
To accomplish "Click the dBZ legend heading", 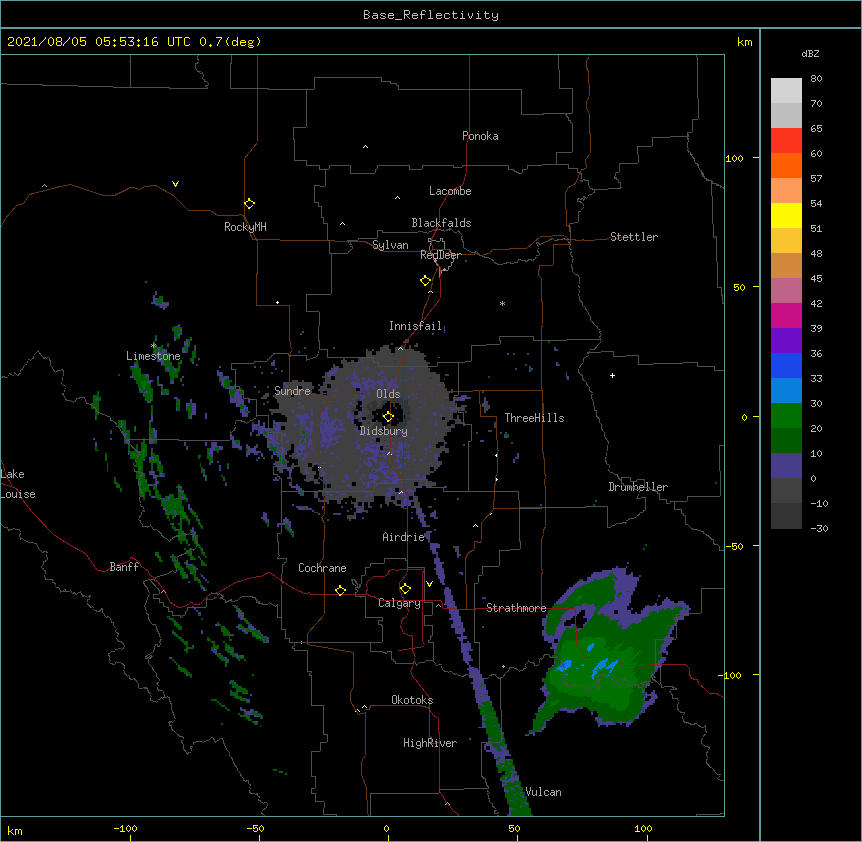I will (810, 53).
